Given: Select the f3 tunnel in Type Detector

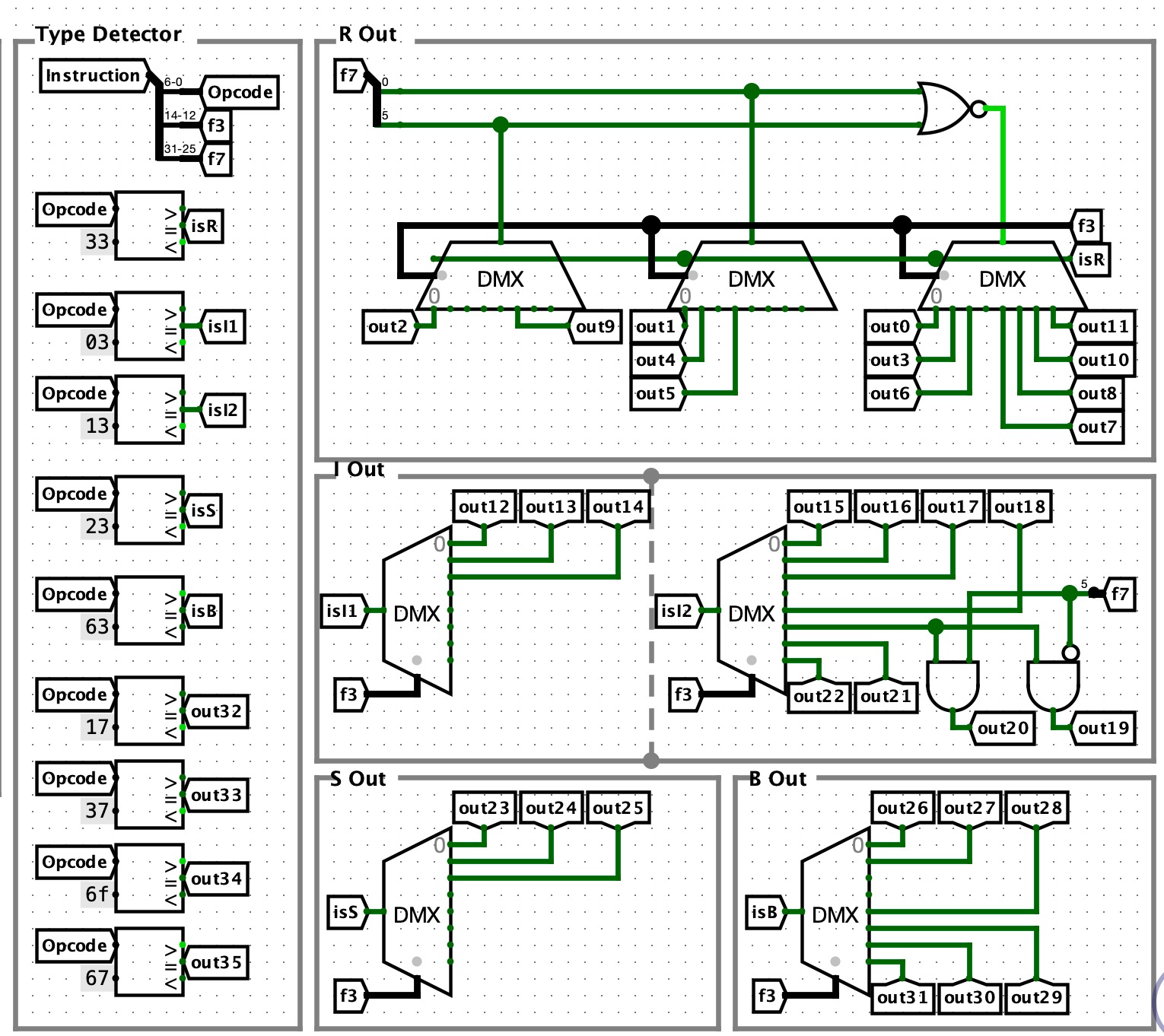Looking at the screenshot, I should [216, 126].
